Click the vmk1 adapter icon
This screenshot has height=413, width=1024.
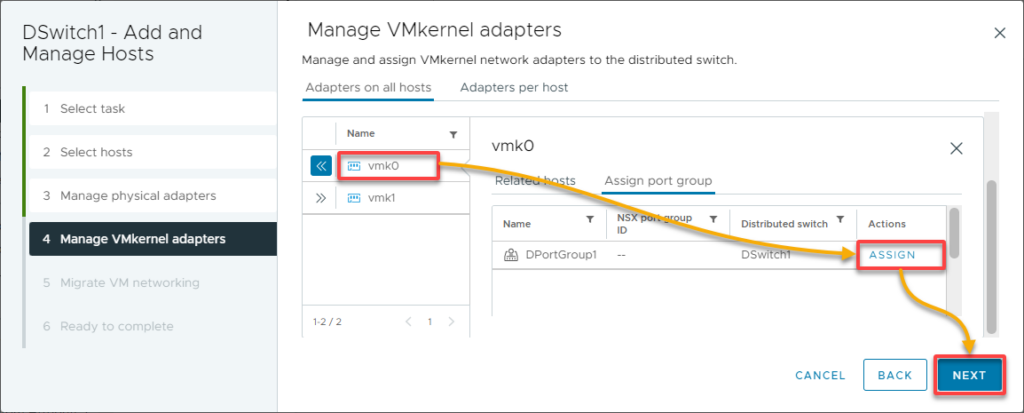click(x=354, y=198)
